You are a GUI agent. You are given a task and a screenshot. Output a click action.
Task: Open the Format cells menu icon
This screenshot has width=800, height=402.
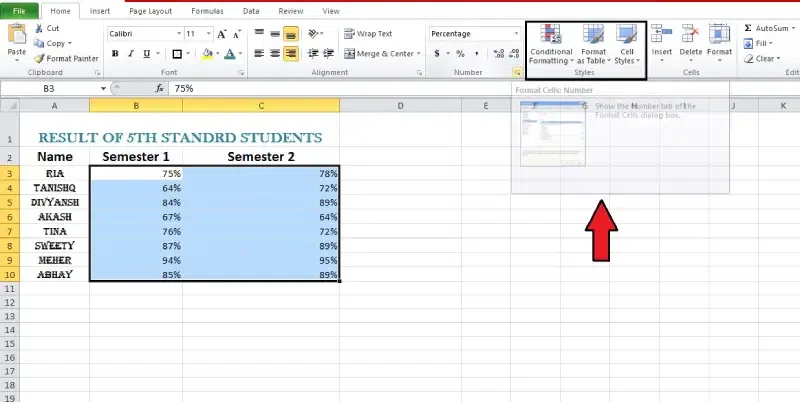coord(719,35)
